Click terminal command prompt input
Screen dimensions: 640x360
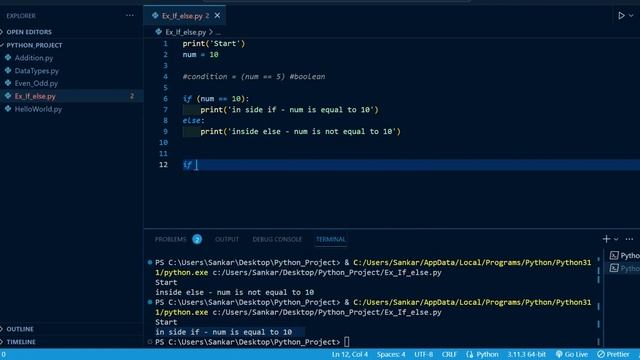point(347,342)
